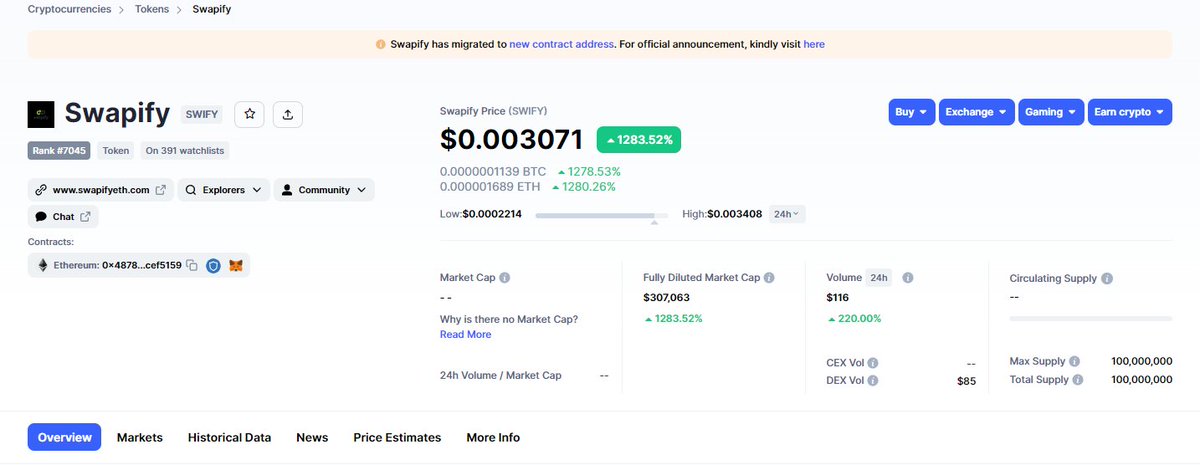Screen dimensions: 1200x465
Task: Select the $0.003071 price value
Action: (512, 141)
